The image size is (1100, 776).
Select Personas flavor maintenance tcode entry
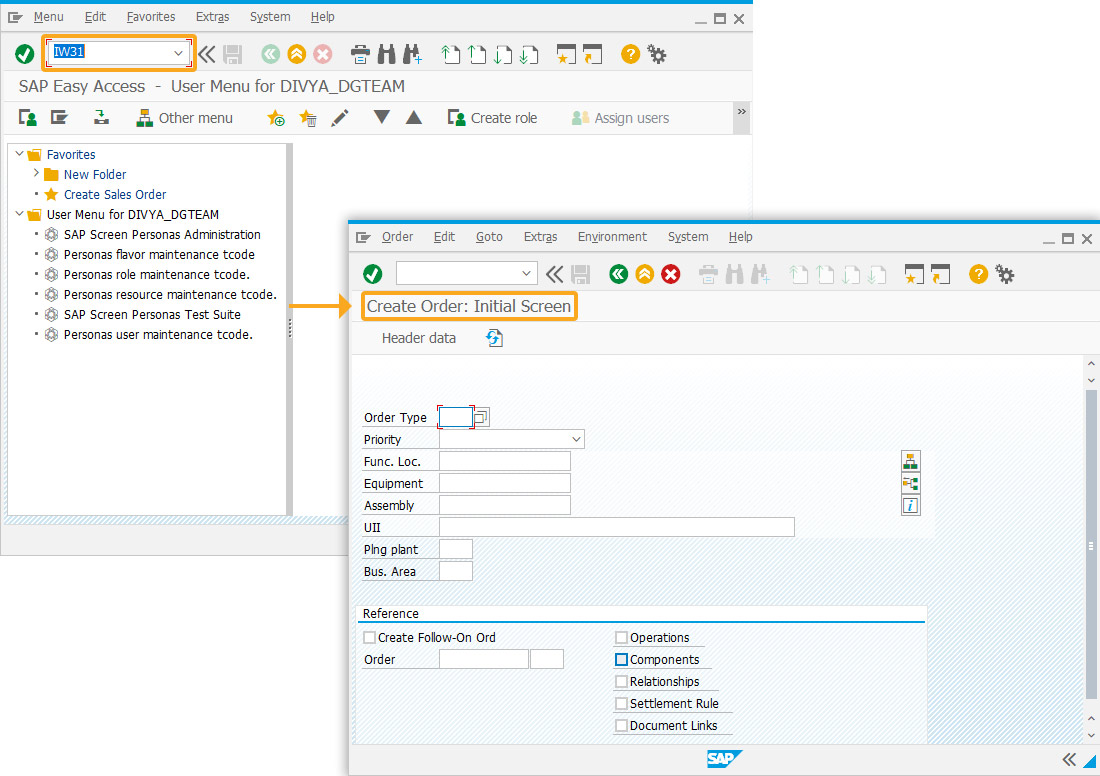(159, 255)
